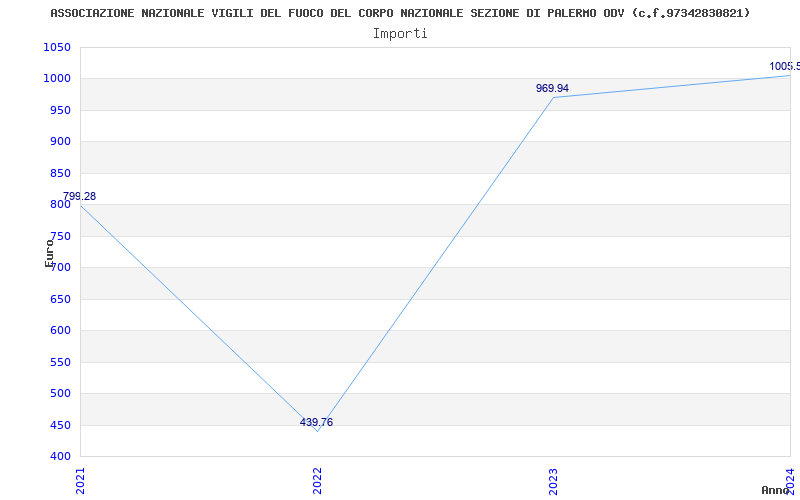The width and height of the screenshot is (800, 500).
Task: Click the 900 y-axis tick label
Action: 60,142
